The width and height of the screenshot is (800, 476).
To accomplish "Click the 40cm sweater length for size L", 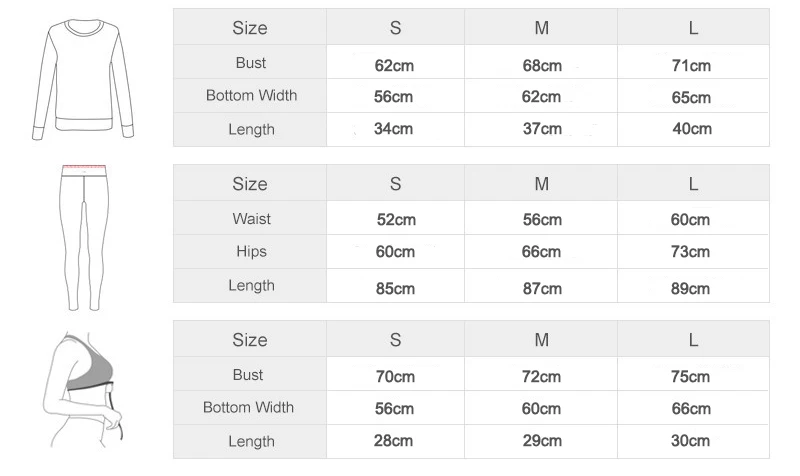I will click(x=692, y=129).
